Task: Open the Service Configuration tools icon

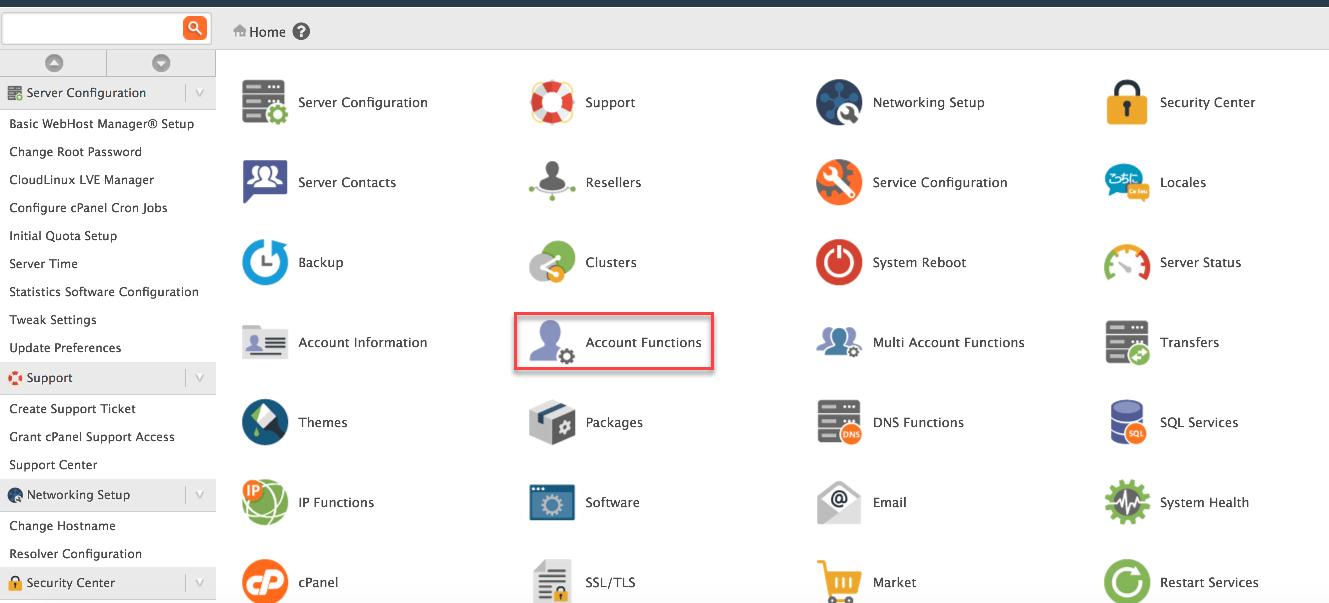Action: pos(839,182)
